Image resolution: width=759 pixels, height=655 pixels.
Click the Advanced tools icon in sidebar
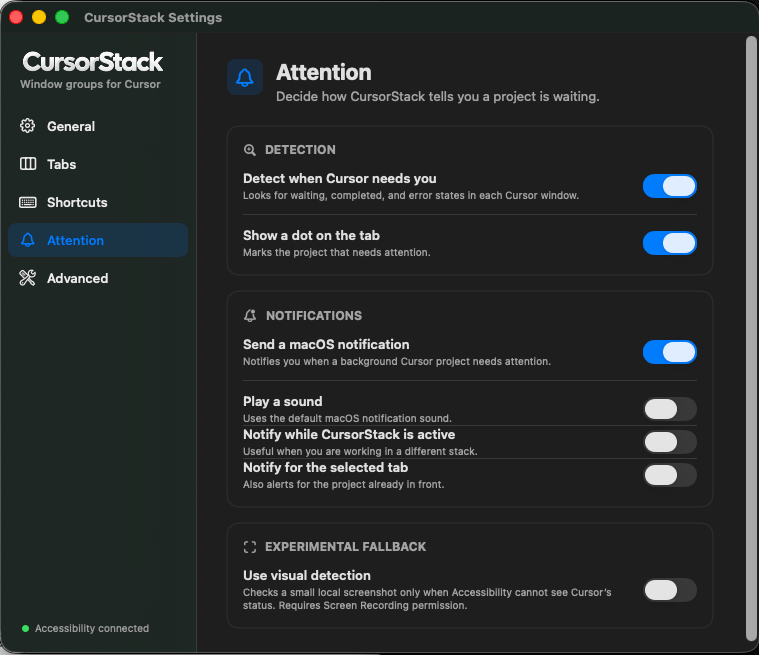click(27, 278)
